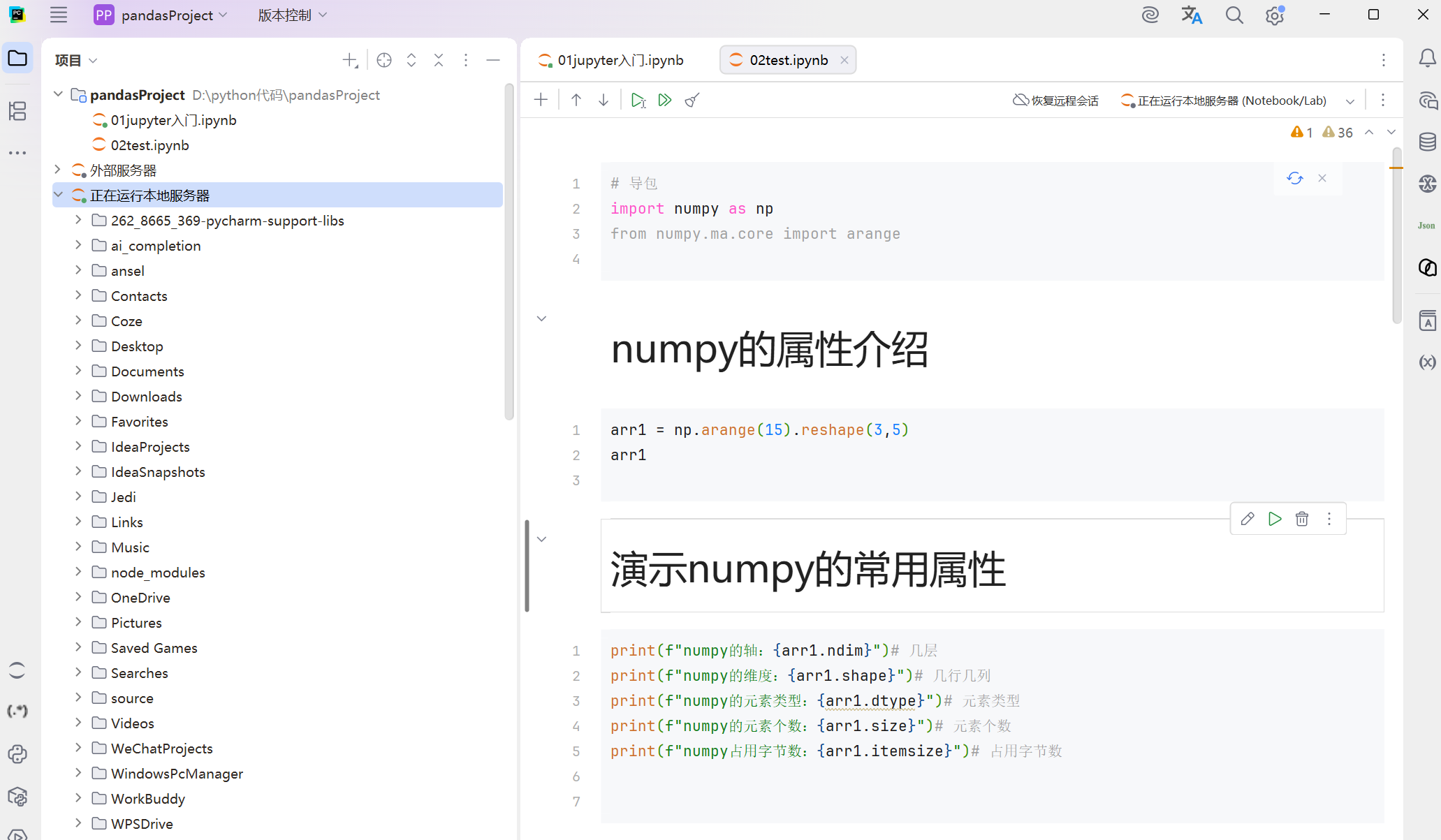The height and width of the screenshot is (840, 1441).
Task: Open the main hamburger menu
Action: tap(59, 15)
